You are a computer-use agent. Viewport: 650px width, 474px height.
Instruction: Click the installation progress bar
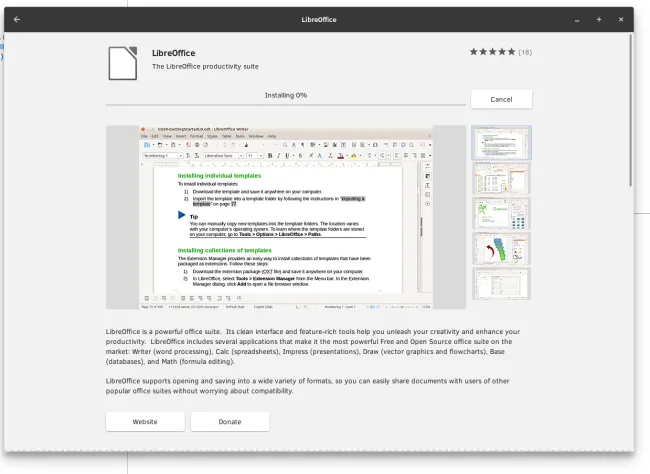(286, 105)
